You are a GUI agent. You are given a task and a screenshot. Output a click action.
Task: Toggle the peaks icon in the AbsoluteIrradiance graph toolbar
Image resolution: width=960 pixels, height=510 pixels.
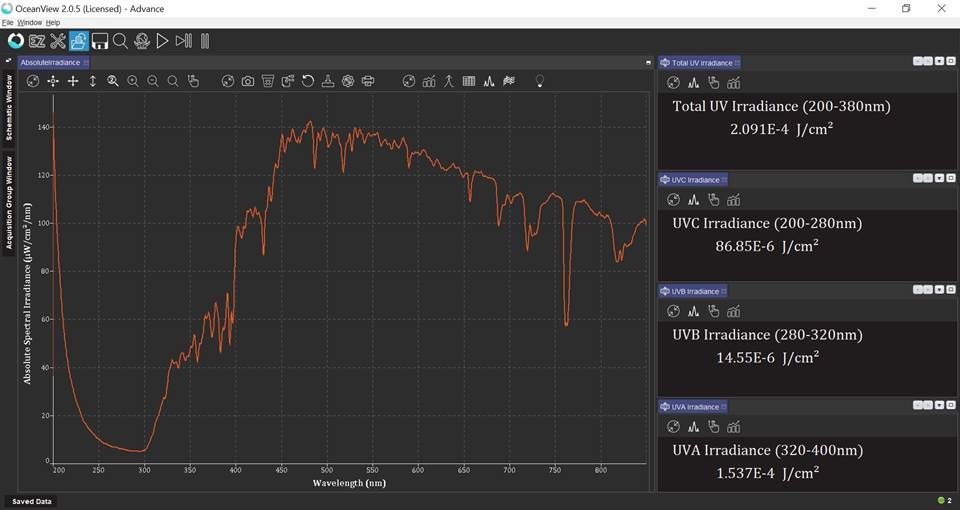489,81
